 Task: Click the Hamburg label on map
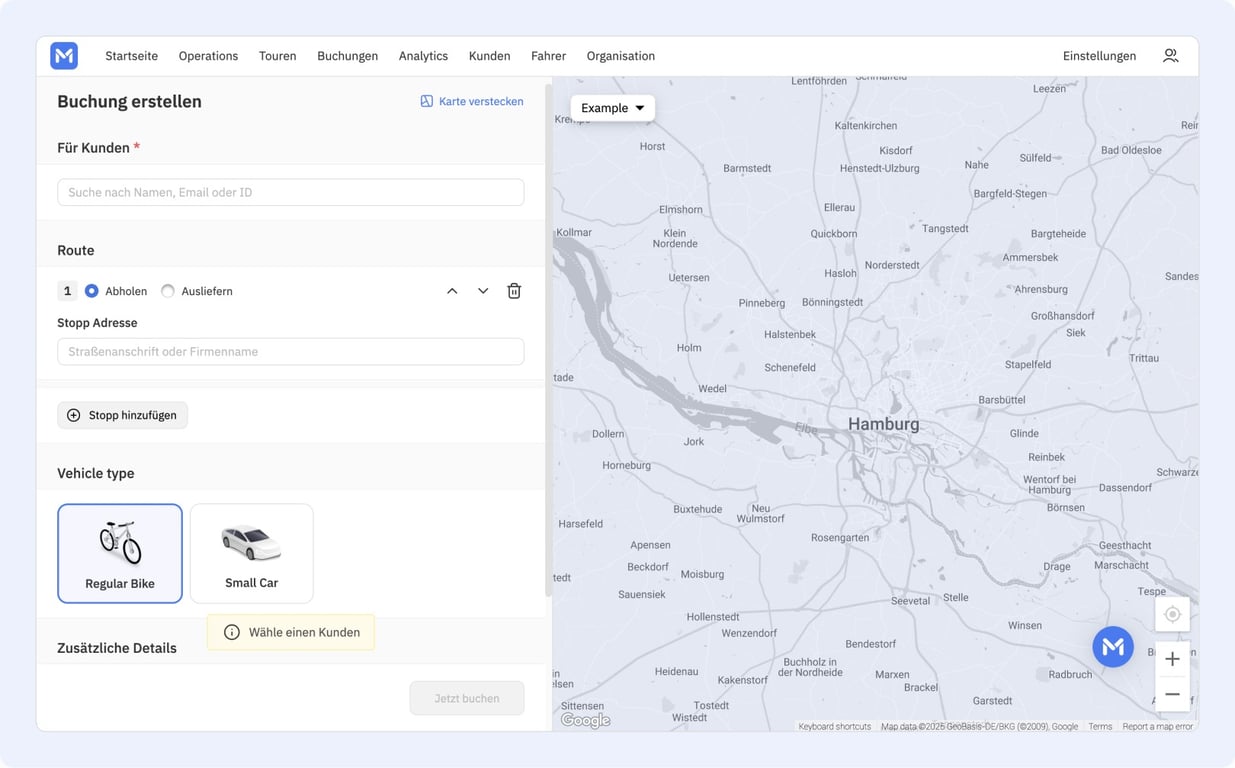click(x=883, y=424)
